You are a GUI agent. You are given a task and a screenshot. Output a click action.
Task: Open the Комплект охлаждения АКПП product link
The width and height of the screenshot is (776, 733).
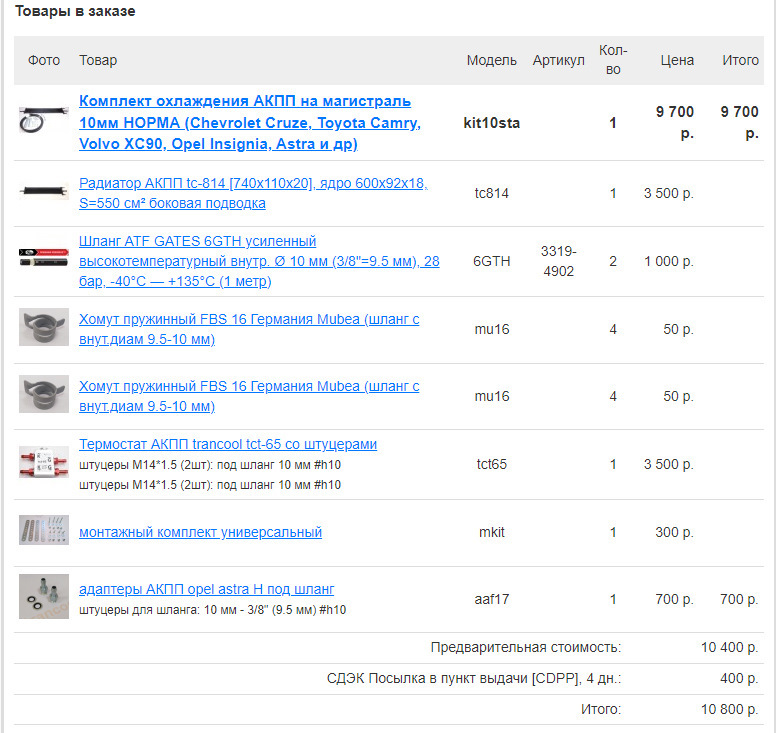pos(250,122)
